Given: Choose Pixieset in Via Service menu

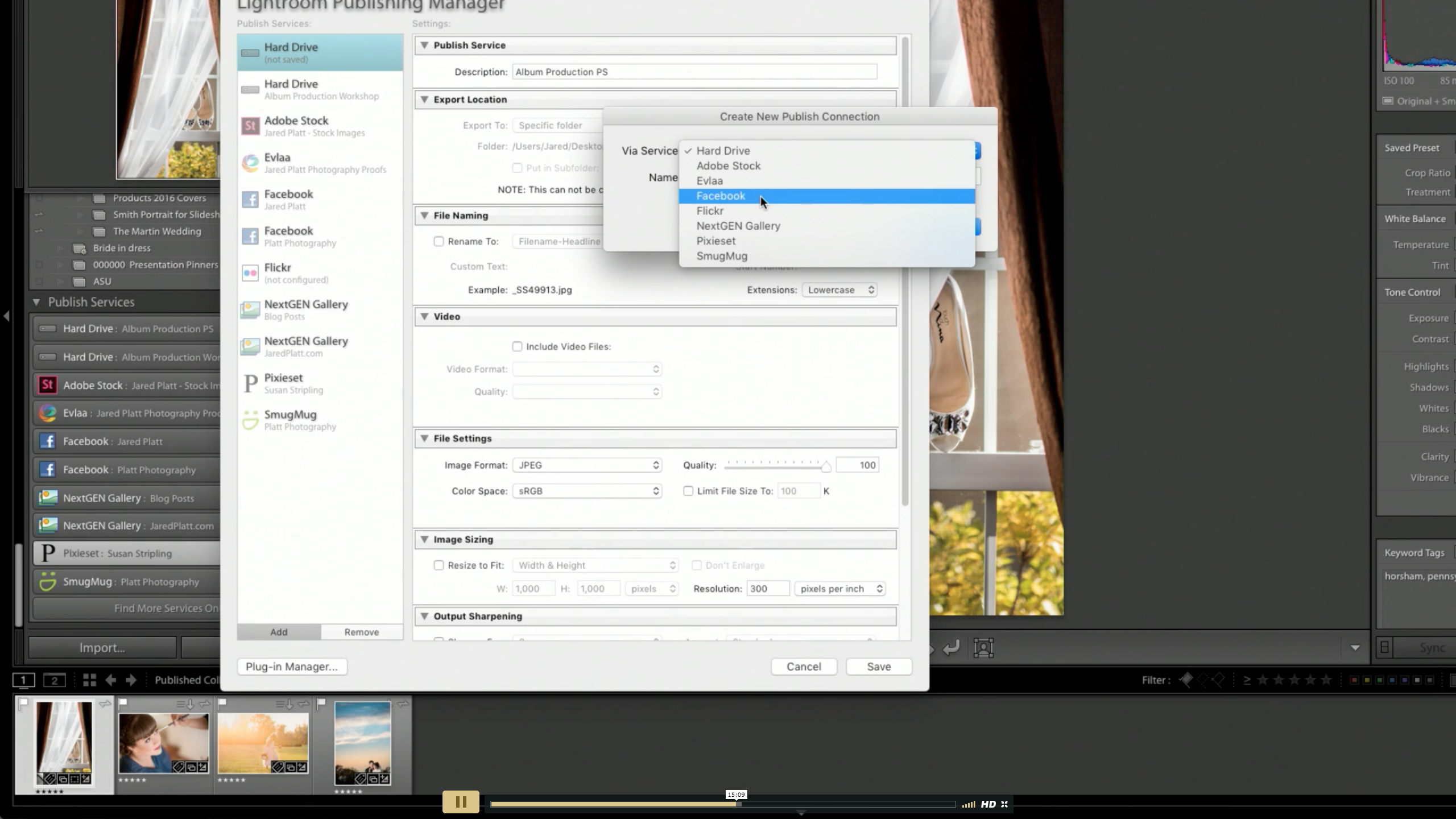Looking at the screenshot, I should 826,241.
